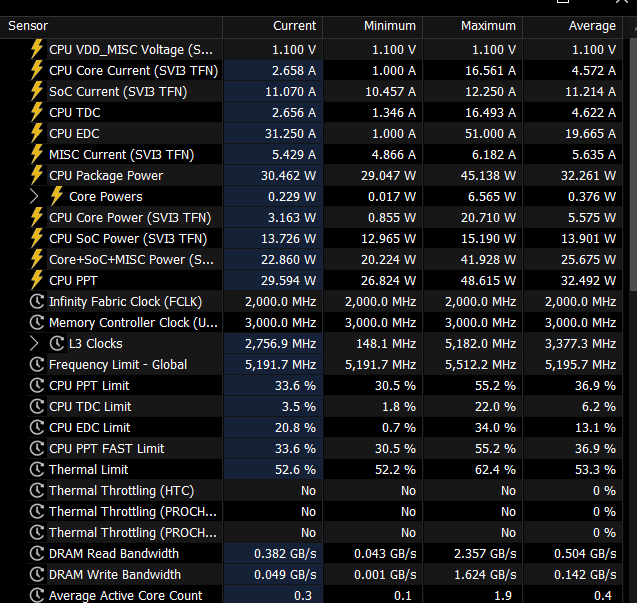Expand the L3 Clocks group
The width and height of the screenshot is (637, 603).
point(35,343)
